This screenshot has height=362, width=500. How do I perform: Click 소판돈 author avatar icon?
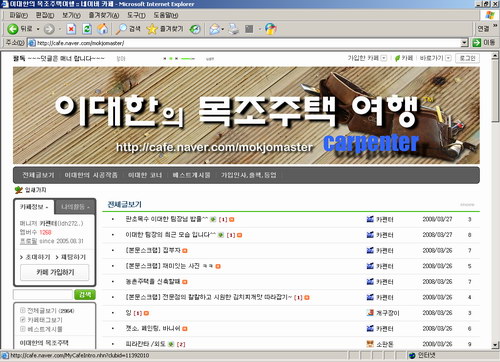click(x=370, y=344)
